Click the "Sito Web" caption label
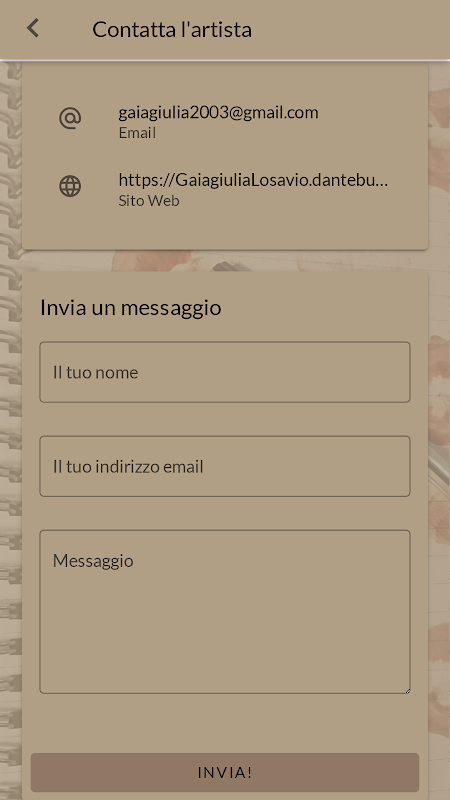 click(x=149, y=201)
